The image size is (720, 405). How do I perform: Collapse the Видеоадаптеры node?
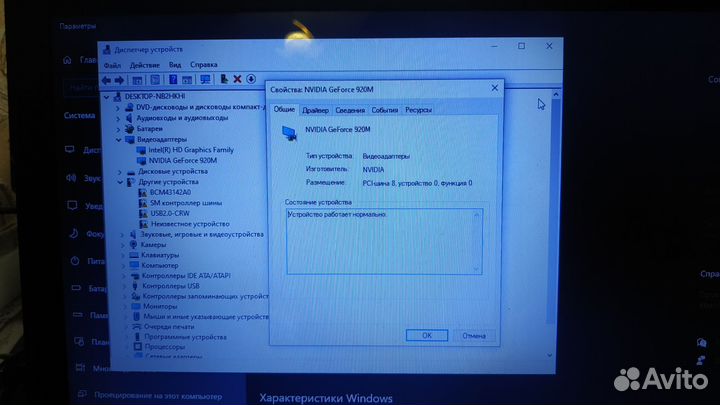[118, 140]
